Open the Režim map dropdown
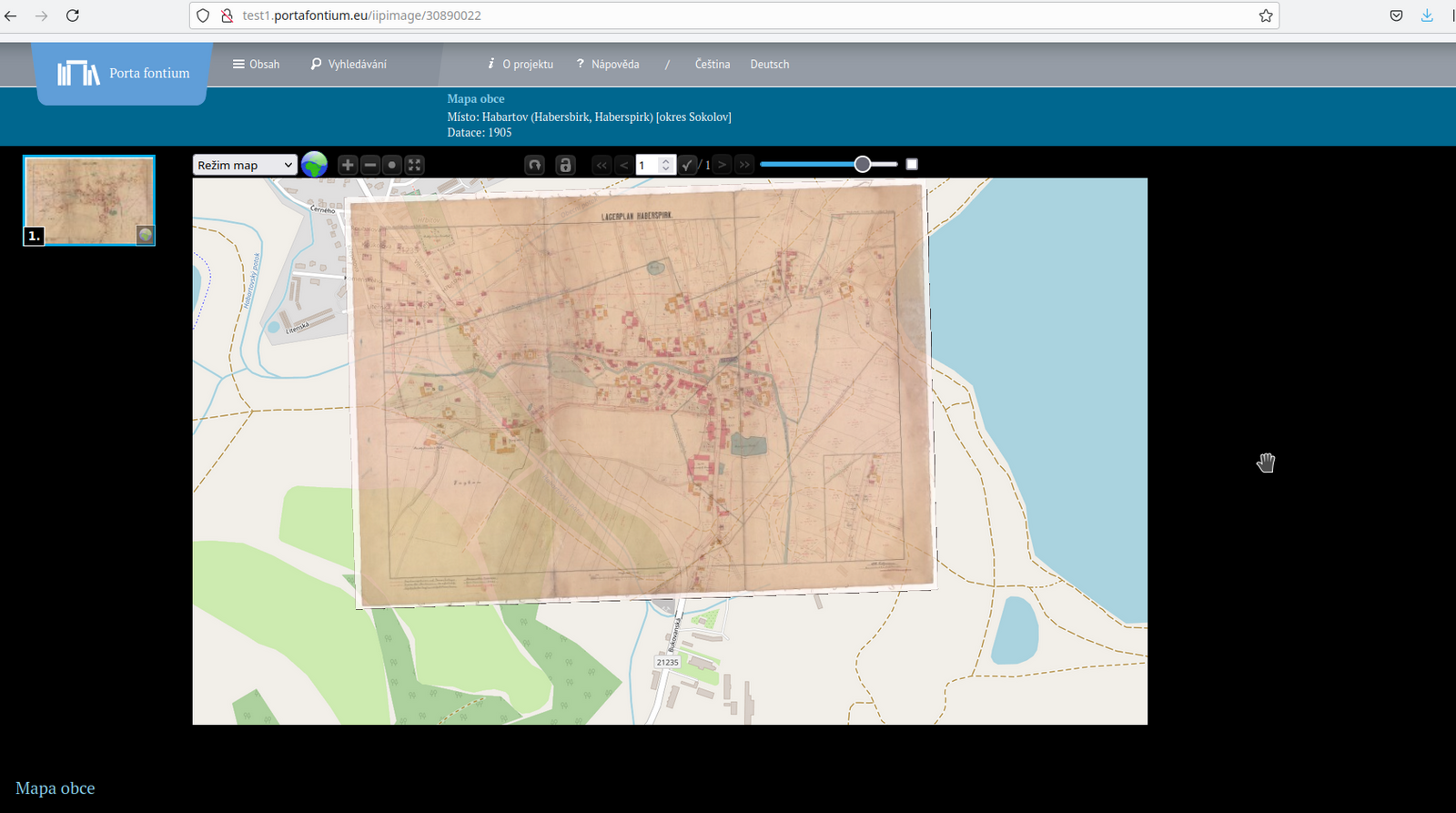The height and width of the screenshot is (813, 1456). coord(245,165)
